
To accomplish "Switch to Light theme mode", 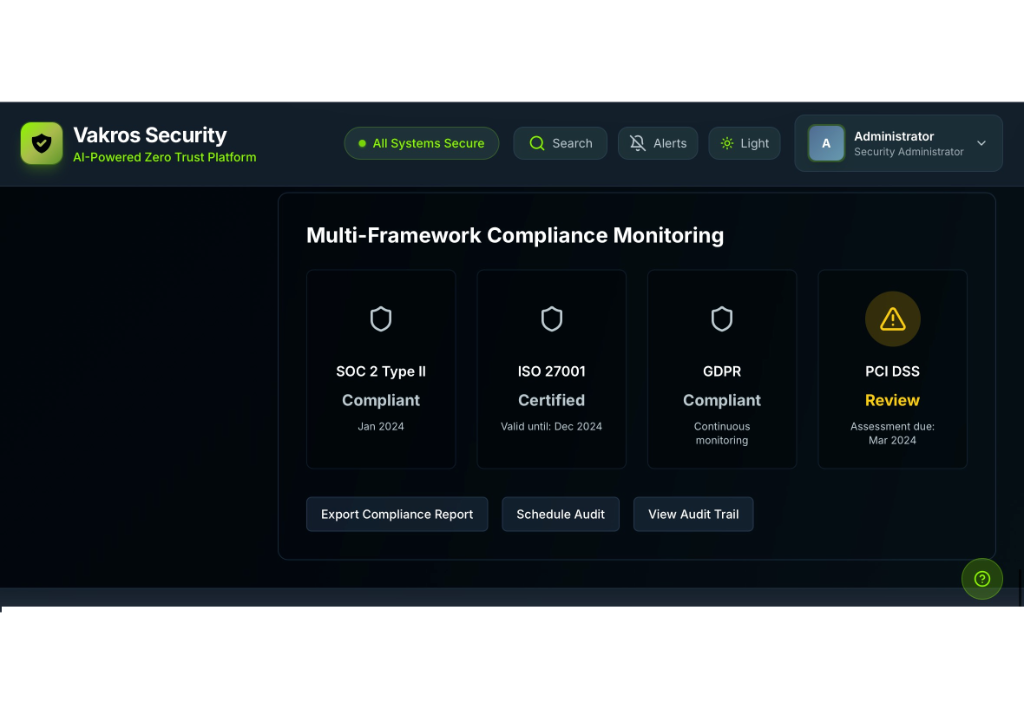I will 744,143.
